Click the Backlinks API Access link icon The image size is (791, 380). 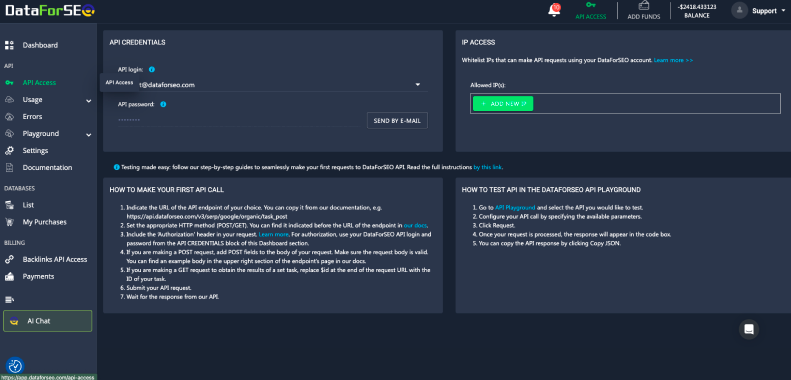pos(9,259)
